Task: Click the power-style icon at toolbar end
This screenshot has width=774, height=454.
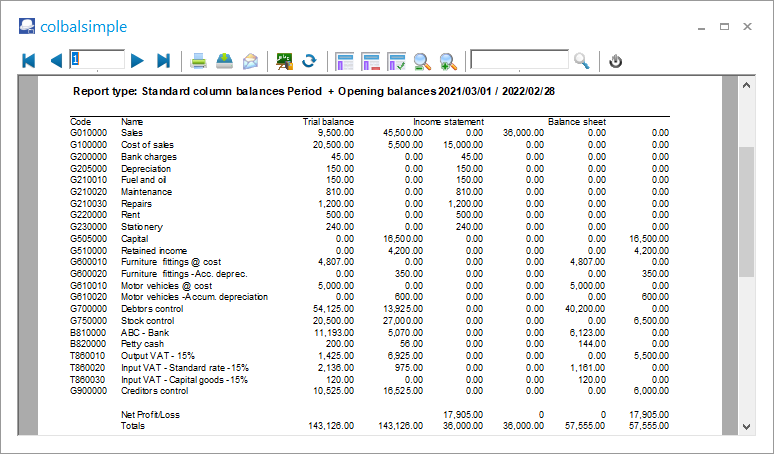Action: coord(616,61)
